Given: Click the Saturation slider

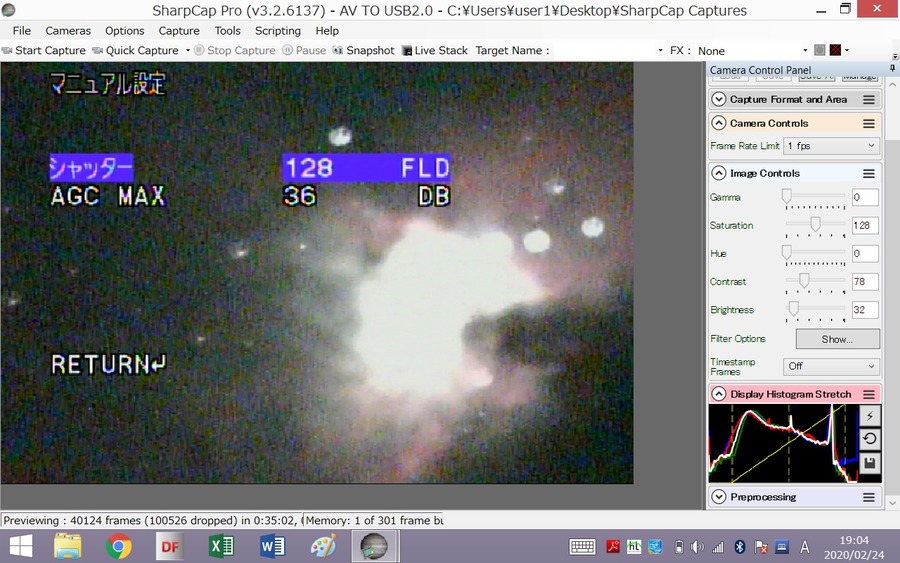Looking at the screenshot, I should (815, 225).
